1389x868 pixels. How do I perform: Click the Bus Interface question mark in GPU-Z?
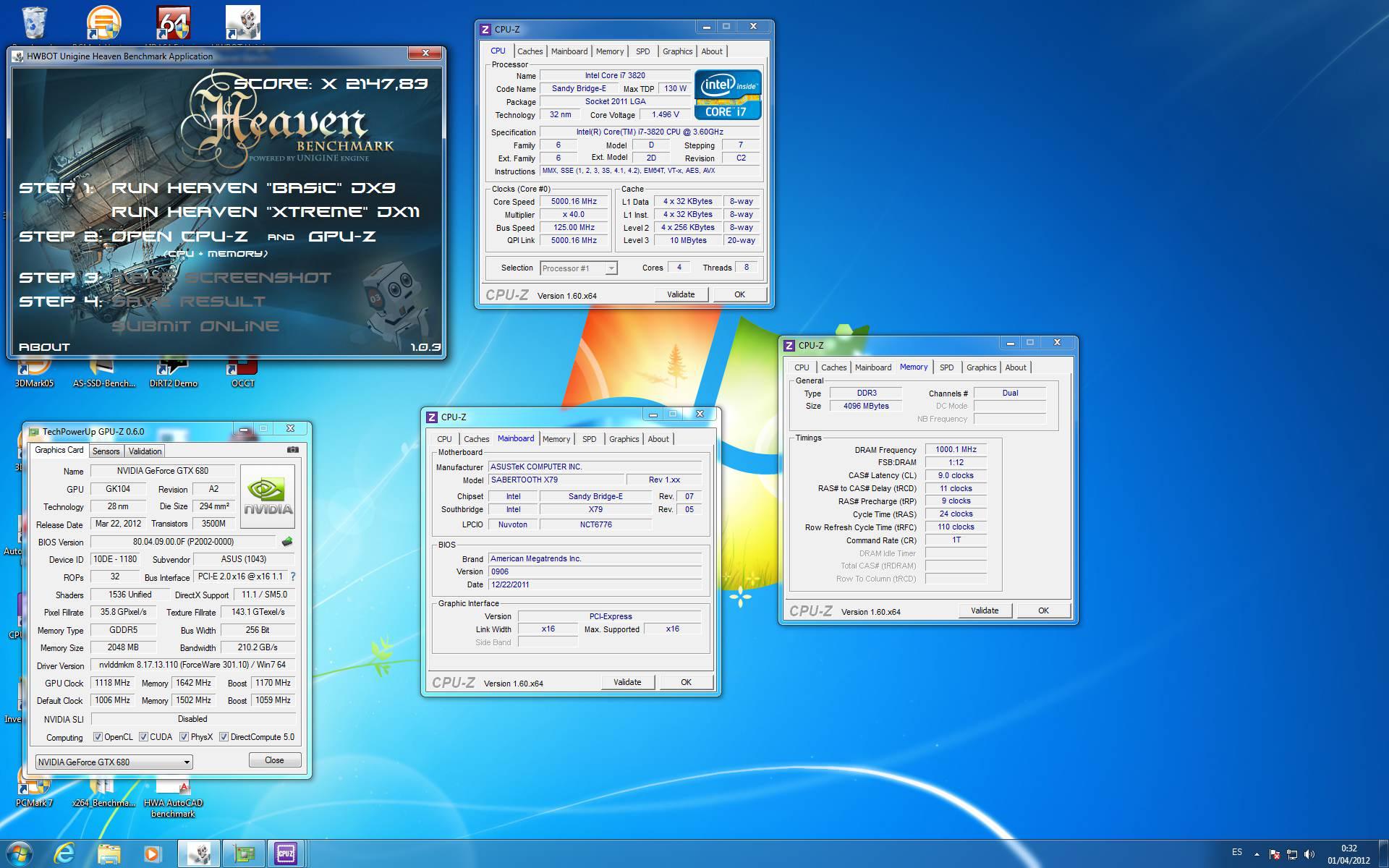click(293, 576)
